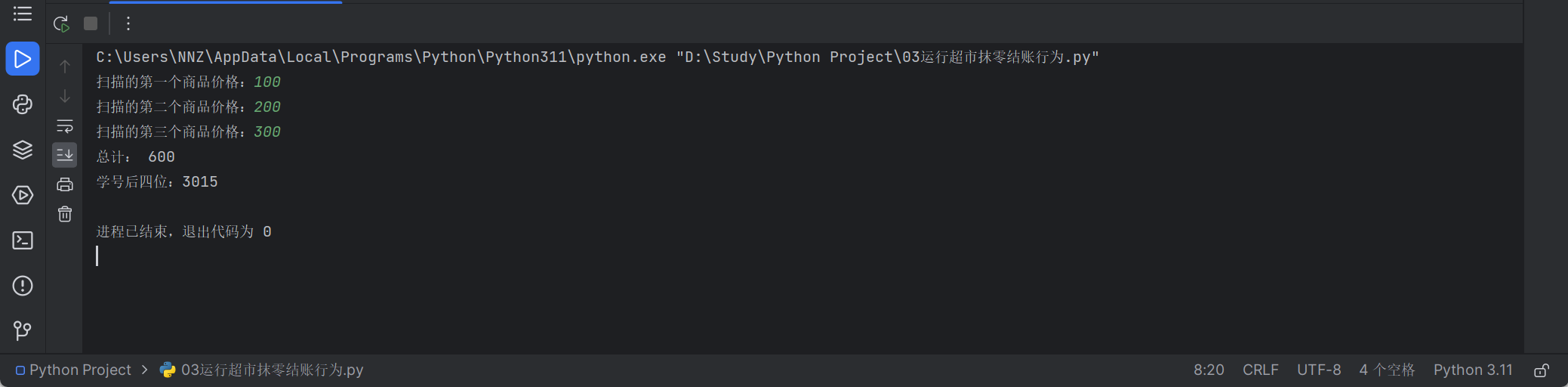Click Python Project breadcrumb in status bar
This screenshot has height=387, width=1568.
click(73, 370)
